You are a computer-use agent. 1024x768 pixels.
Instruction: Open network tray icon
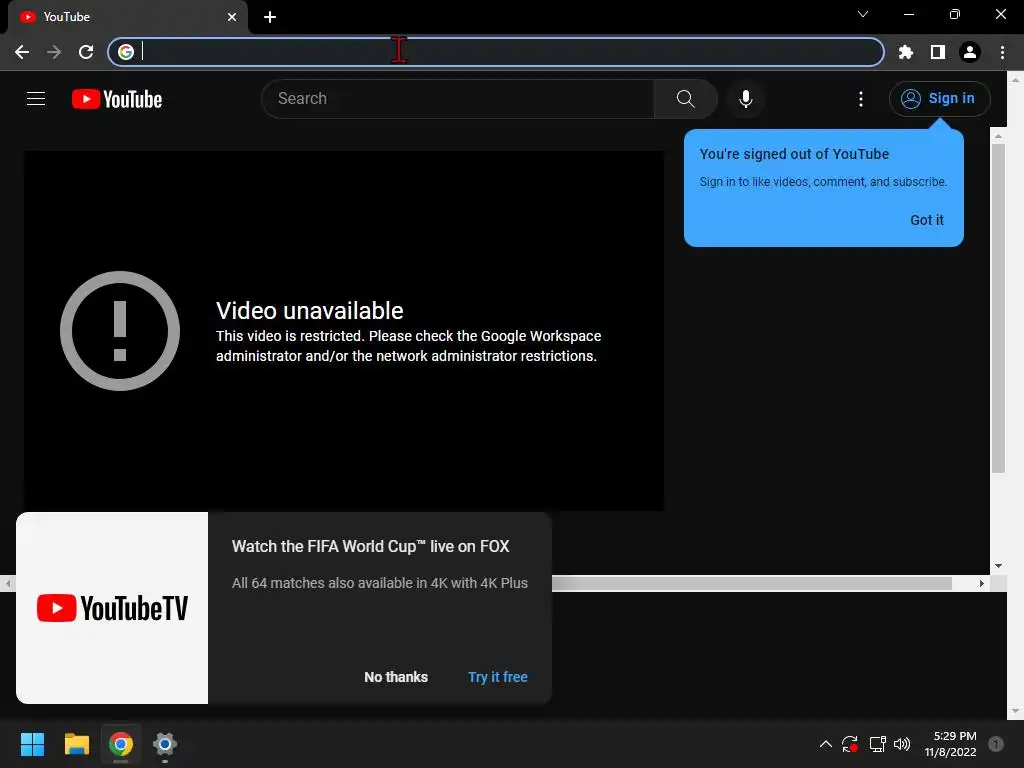pyautogui.click(x=877, y=744)
